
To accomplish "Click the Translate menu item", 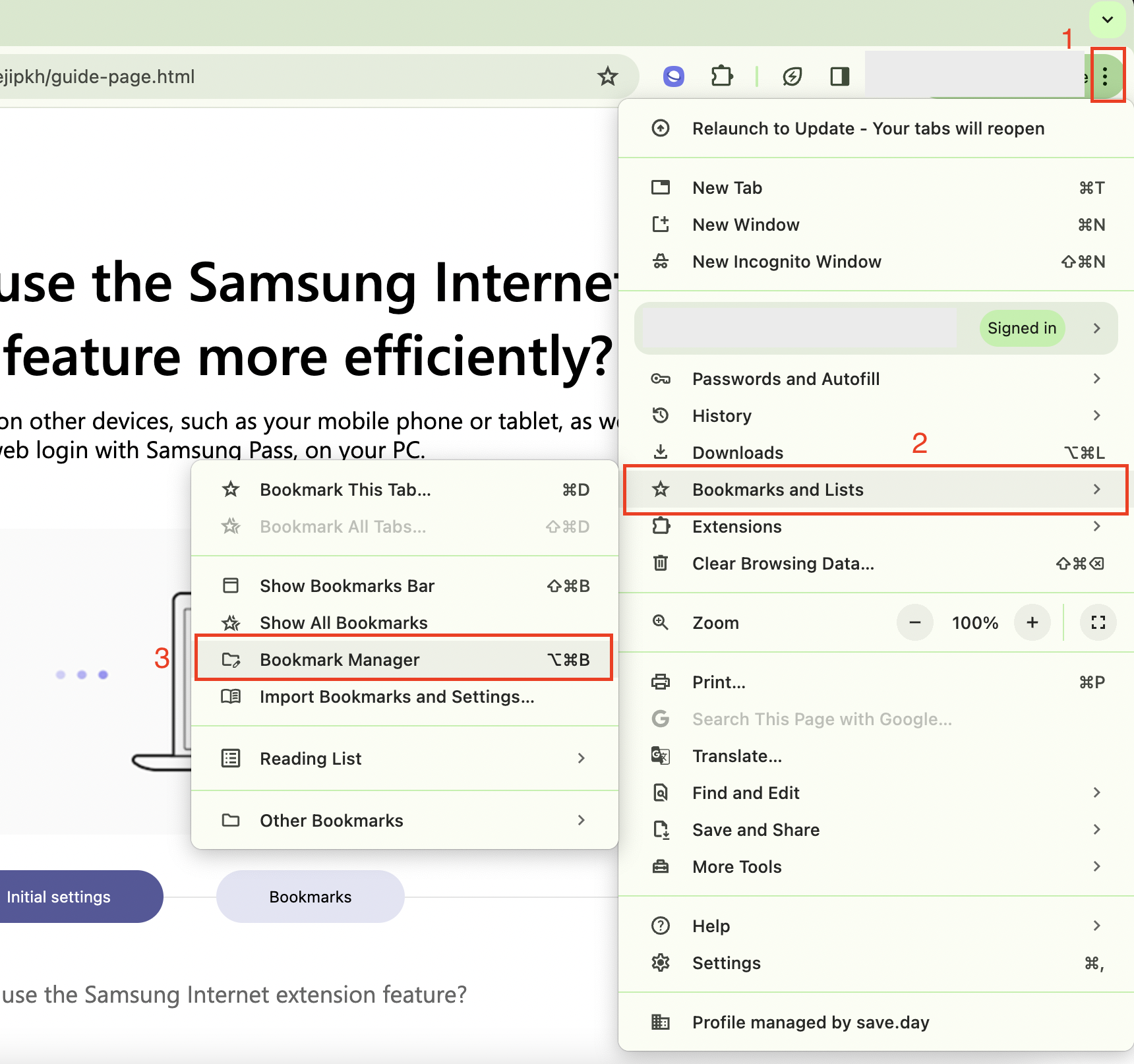I will coord(876,755).
